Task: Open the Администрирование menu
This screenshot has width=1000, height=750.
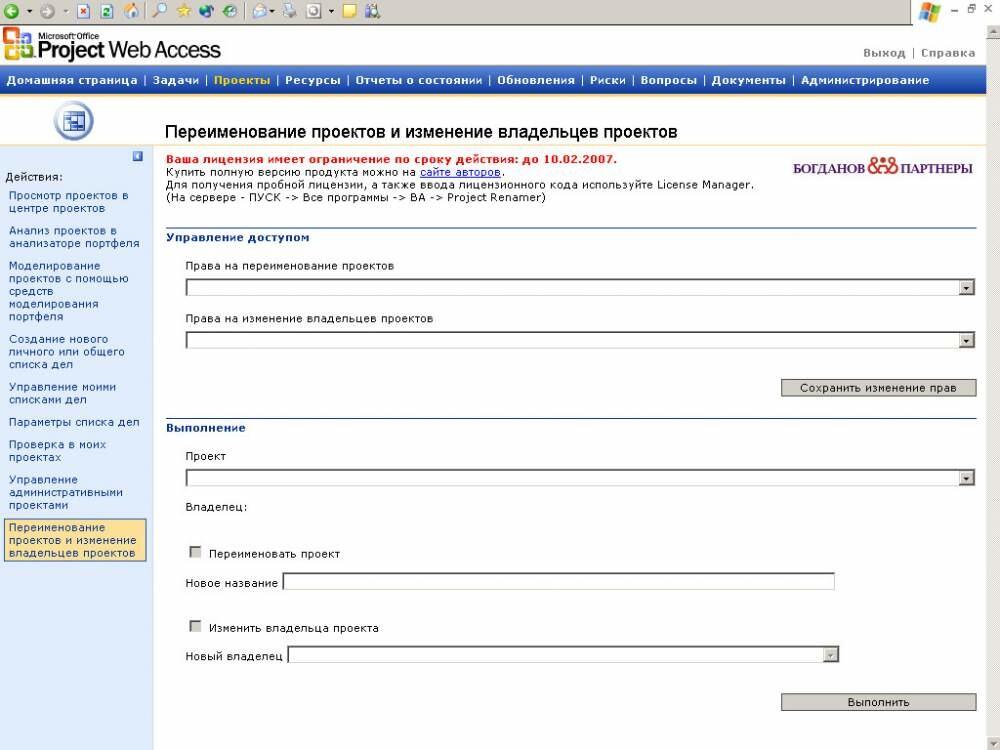Action: point(865,80)
